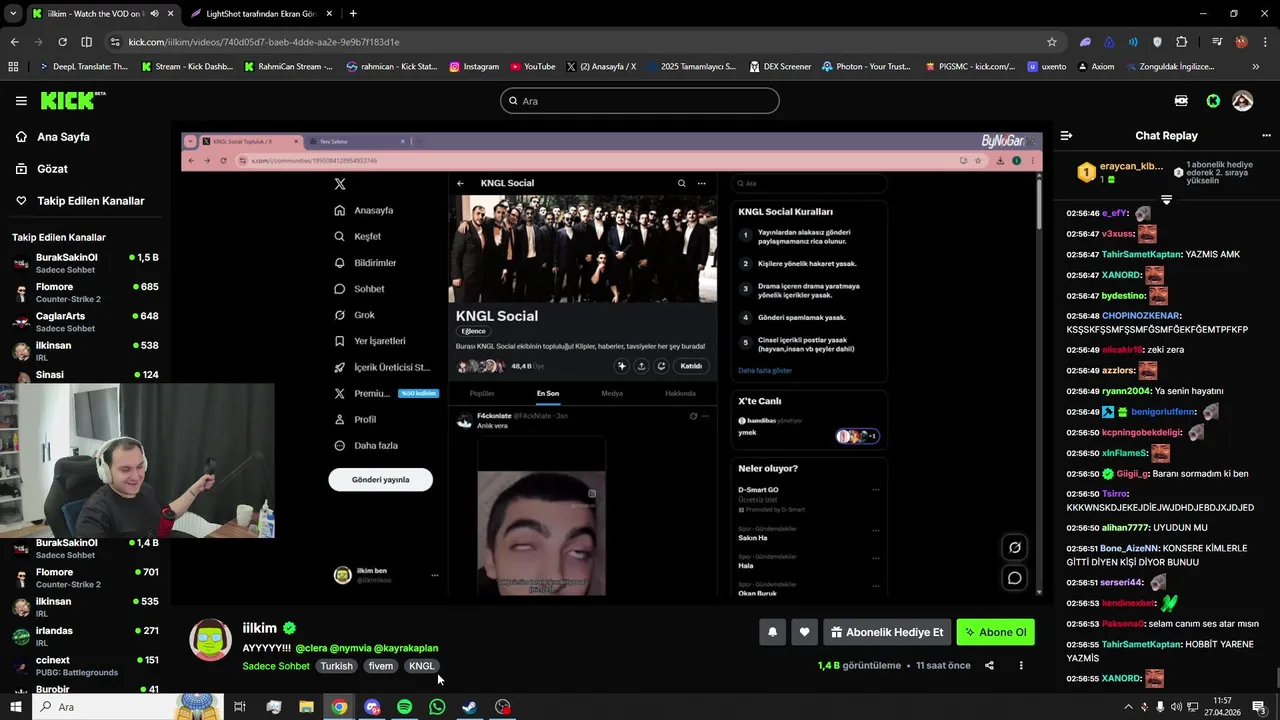
Task: Click the video rotate icon on the player
Action: point(1014,547)
